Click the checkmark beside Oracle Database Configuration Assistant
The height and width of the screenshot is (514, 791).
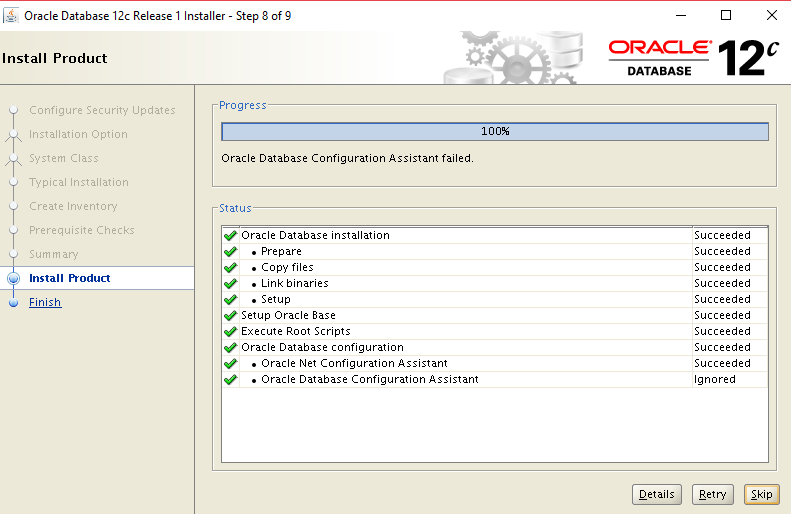pos(231,379)
